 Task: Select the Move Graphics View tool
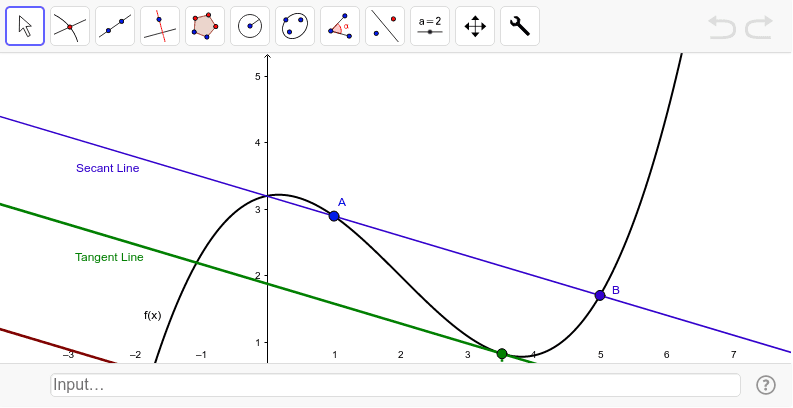(x=475, y=26)
